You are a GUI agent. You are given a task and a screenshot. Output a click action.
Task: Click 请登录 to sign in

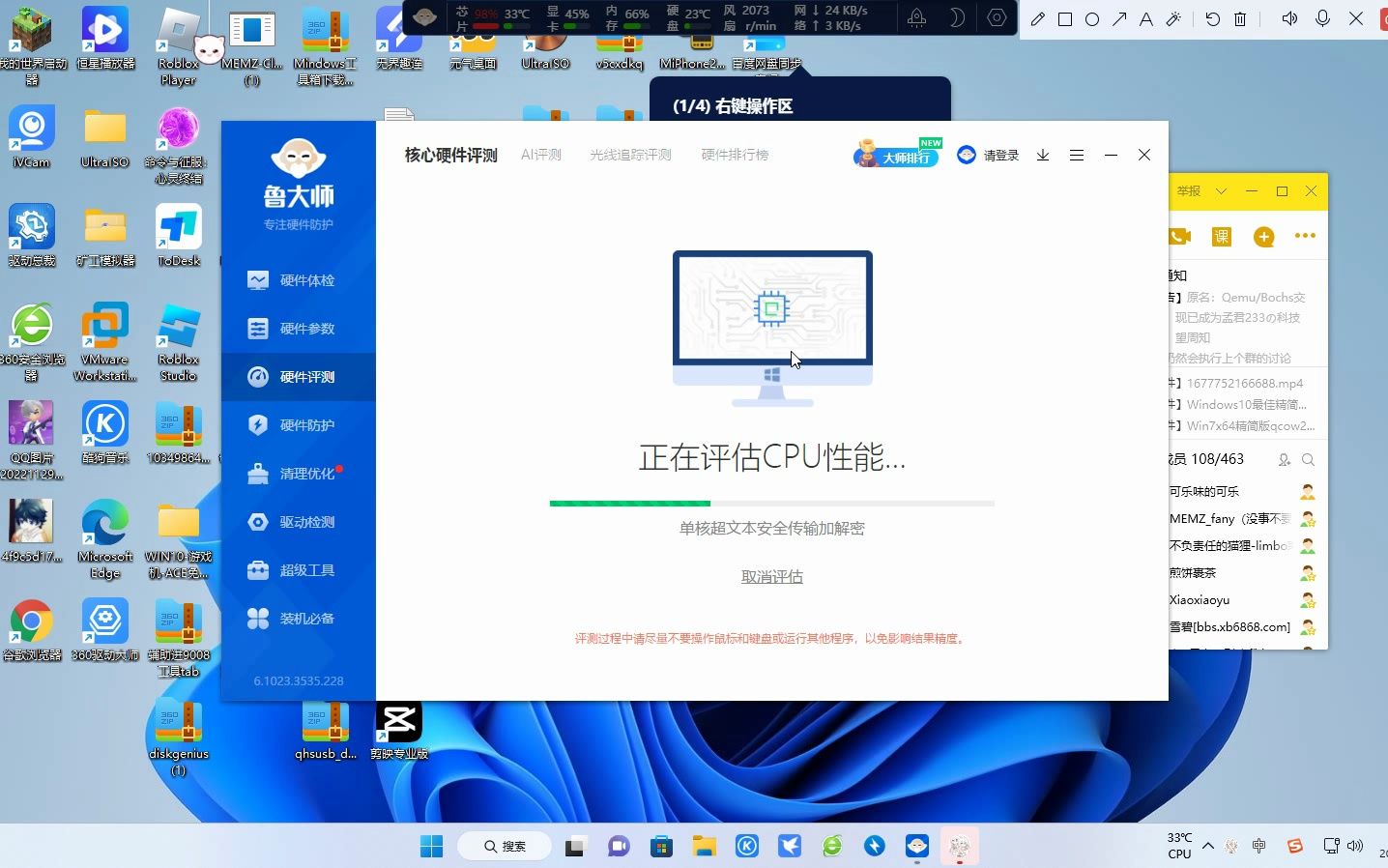coord(988,155)
